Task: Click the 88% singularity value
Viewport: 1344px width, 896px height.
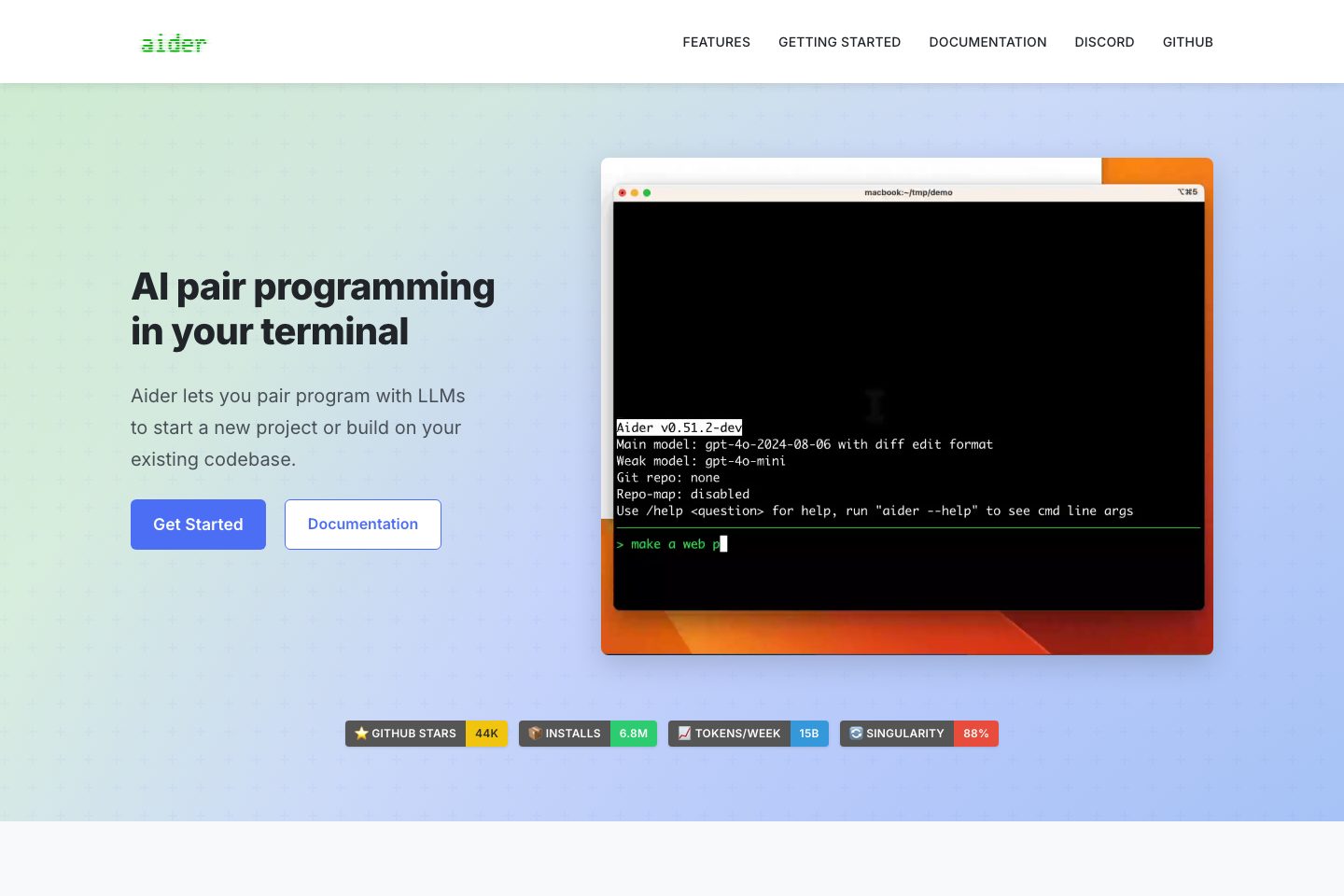Action: [x=976, y=734]
